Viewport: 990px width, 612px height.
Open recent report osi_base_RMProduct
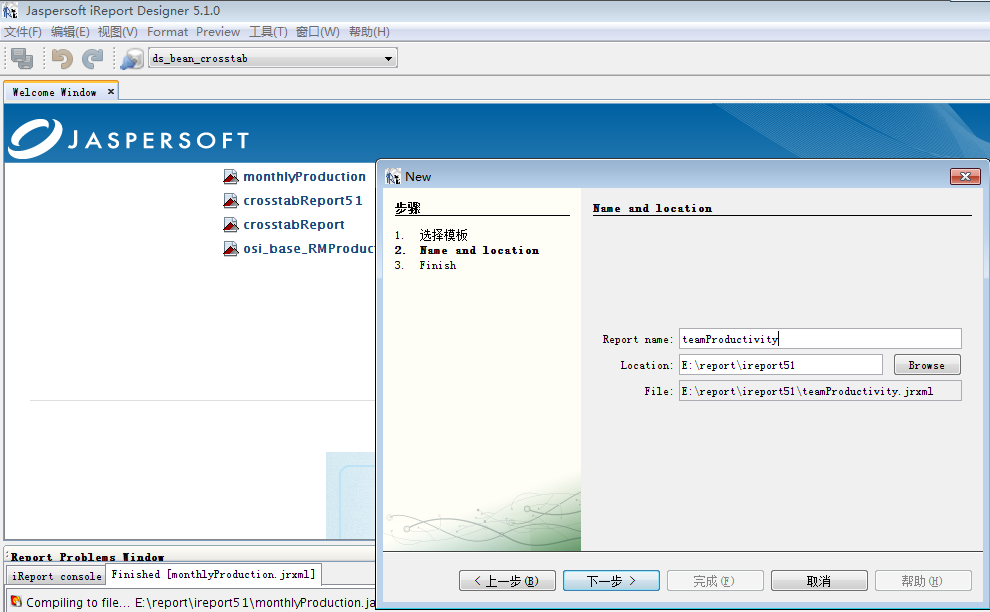(309, 249)
